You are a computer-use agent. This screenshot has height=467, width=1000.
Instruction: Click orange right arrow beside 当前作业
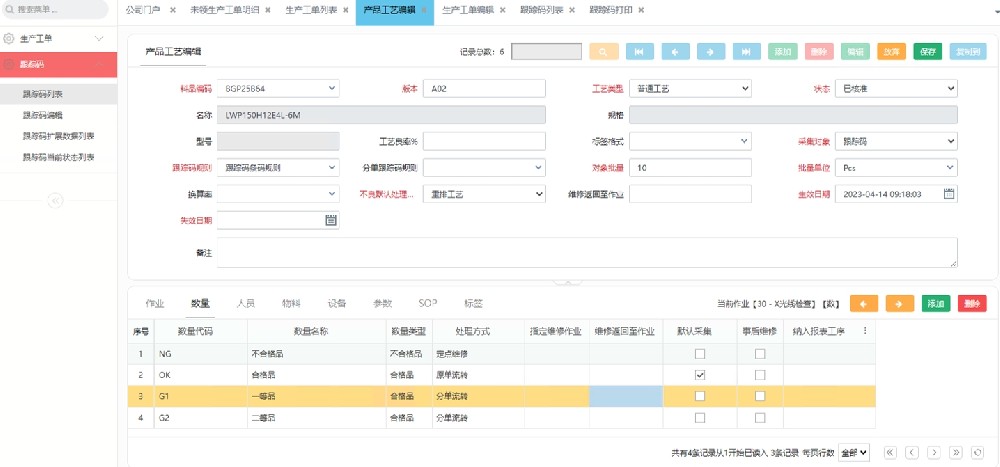[900, 304]
